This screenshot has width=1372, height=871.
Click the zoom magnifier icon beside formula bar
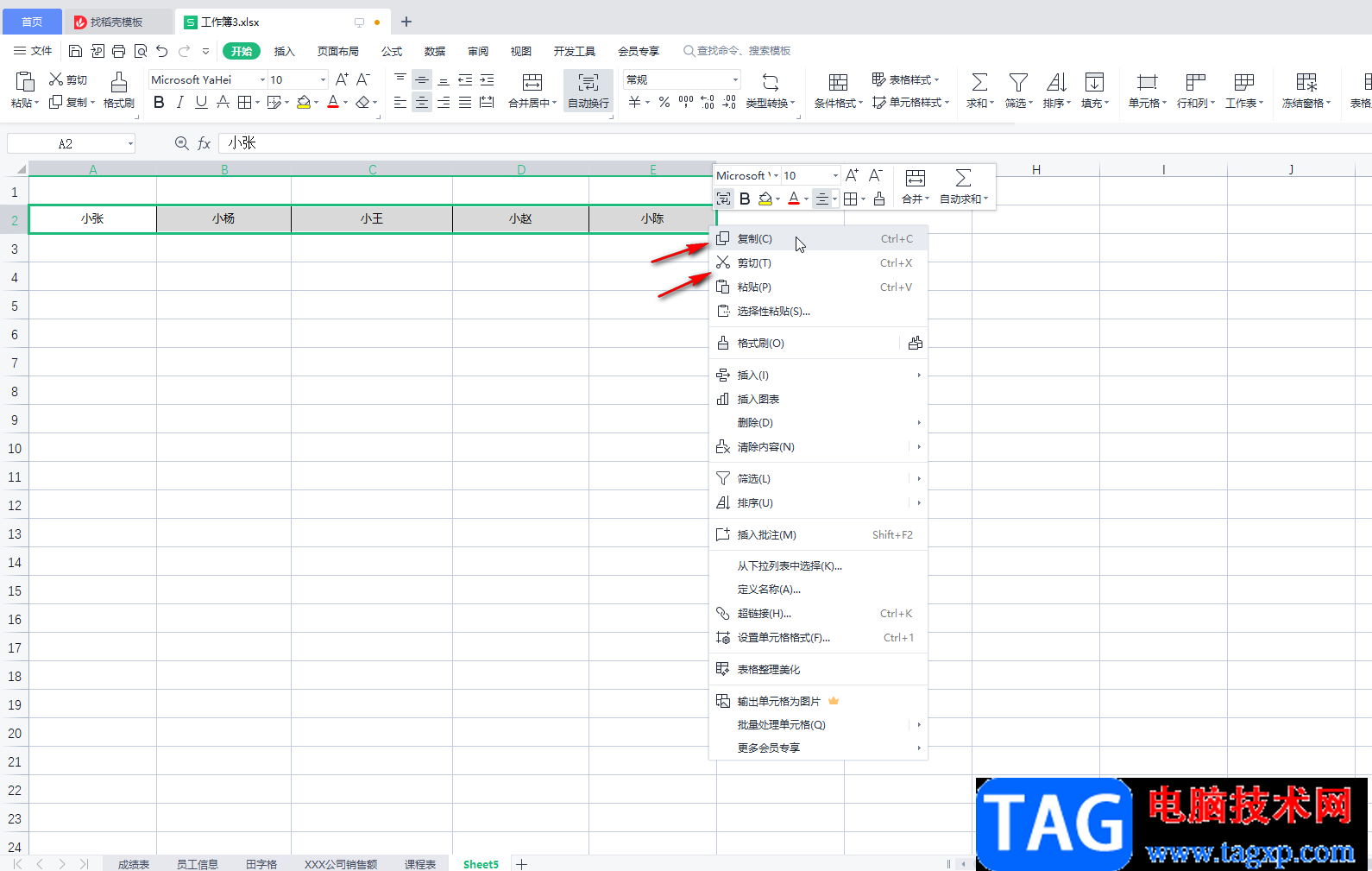click(181, 143)
